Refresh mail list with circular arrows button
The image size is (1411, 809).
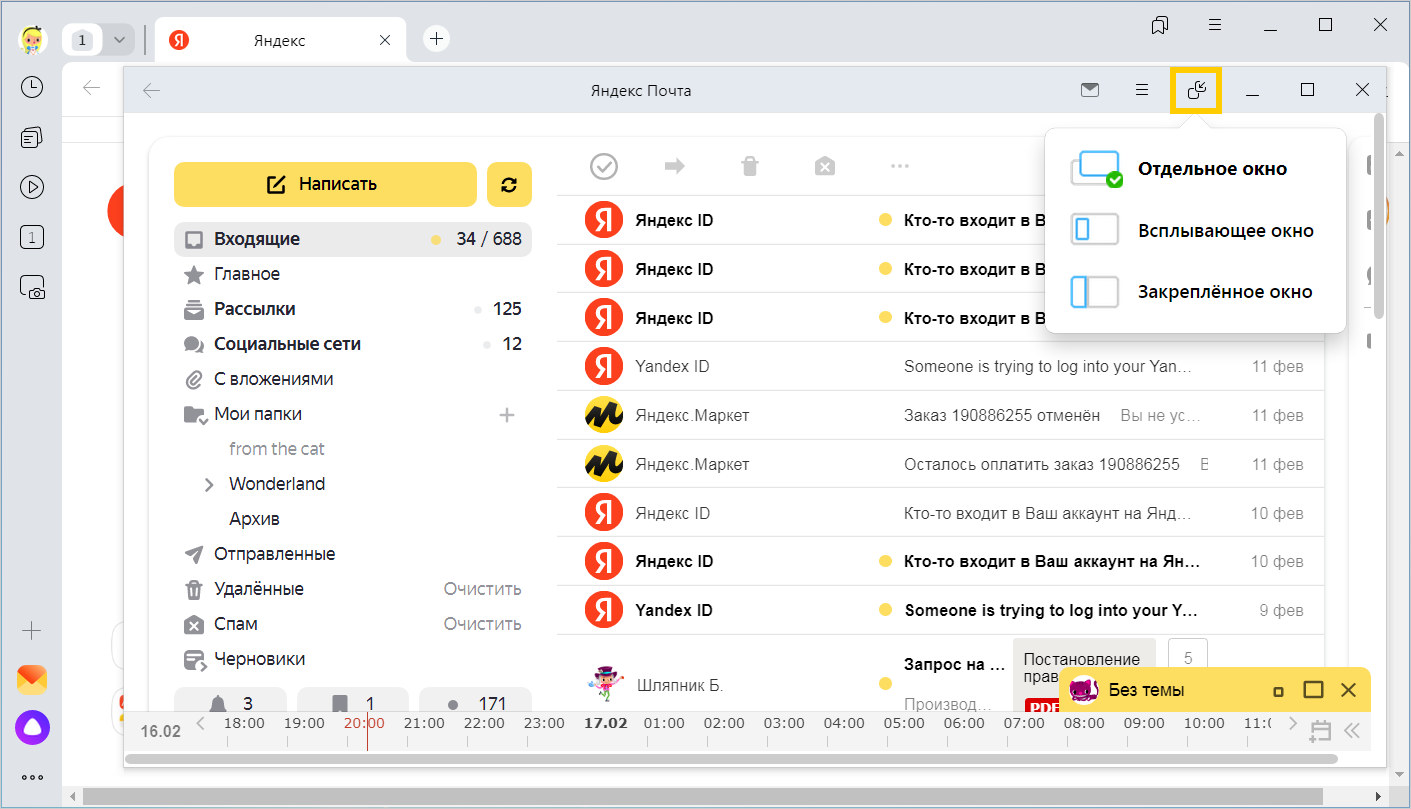tap(509, 184)
